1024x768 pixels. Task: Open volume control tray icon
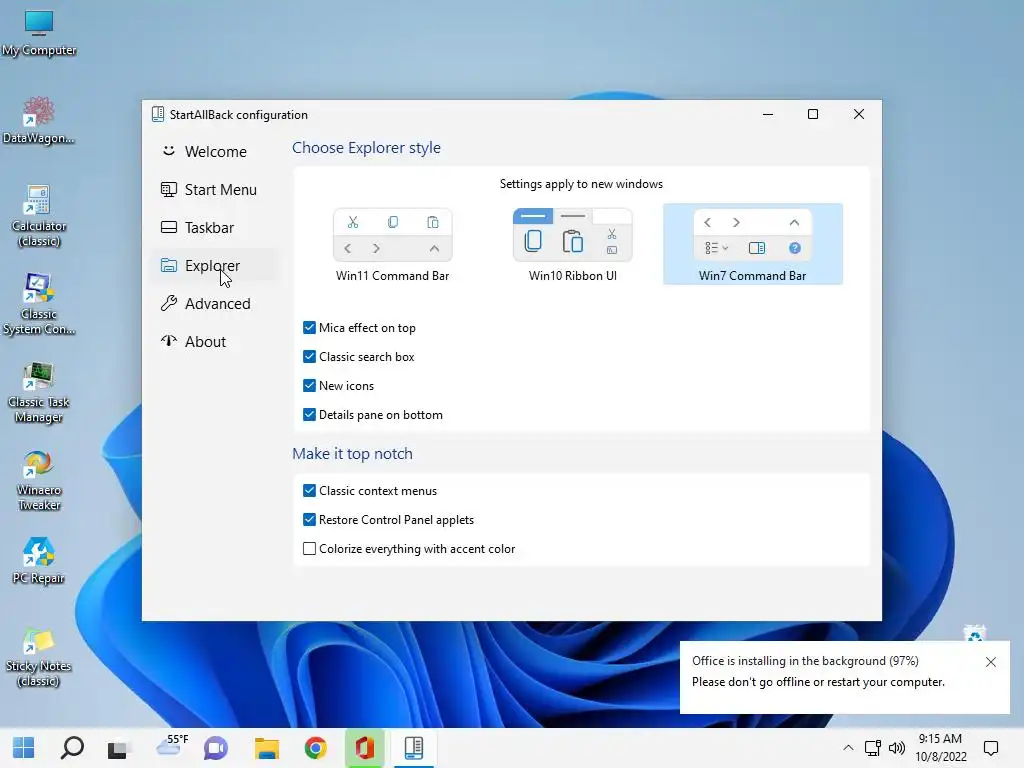[x=897, y=748]
